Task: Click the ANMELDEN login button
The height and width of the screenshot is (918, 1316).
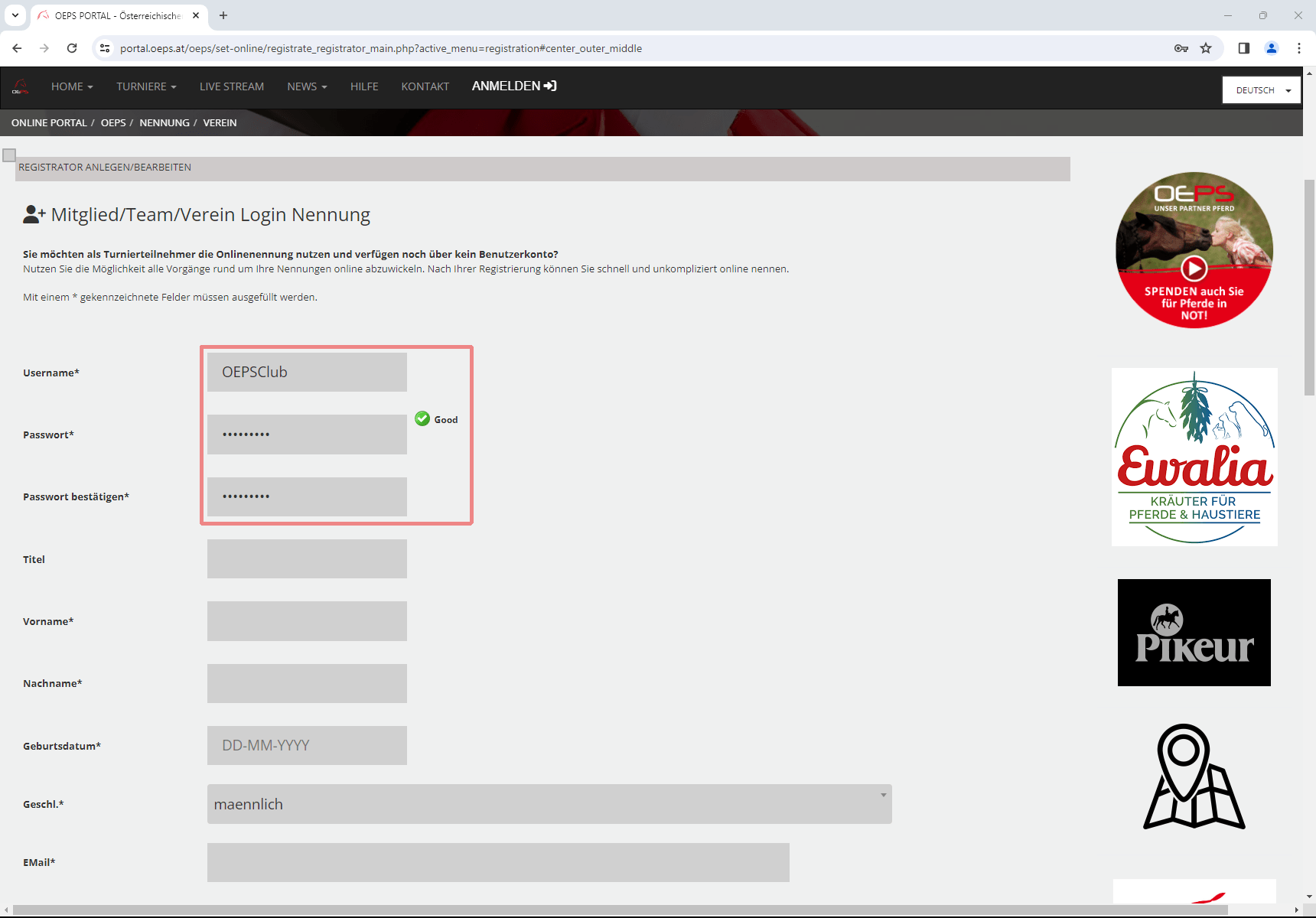Action: 513,86
